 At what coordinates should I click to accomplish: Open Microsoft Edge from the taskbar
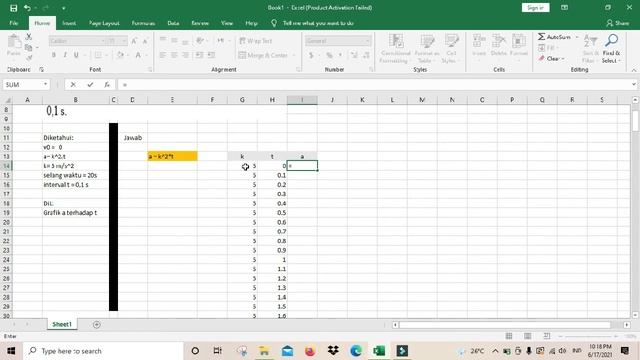coord(356,351)
